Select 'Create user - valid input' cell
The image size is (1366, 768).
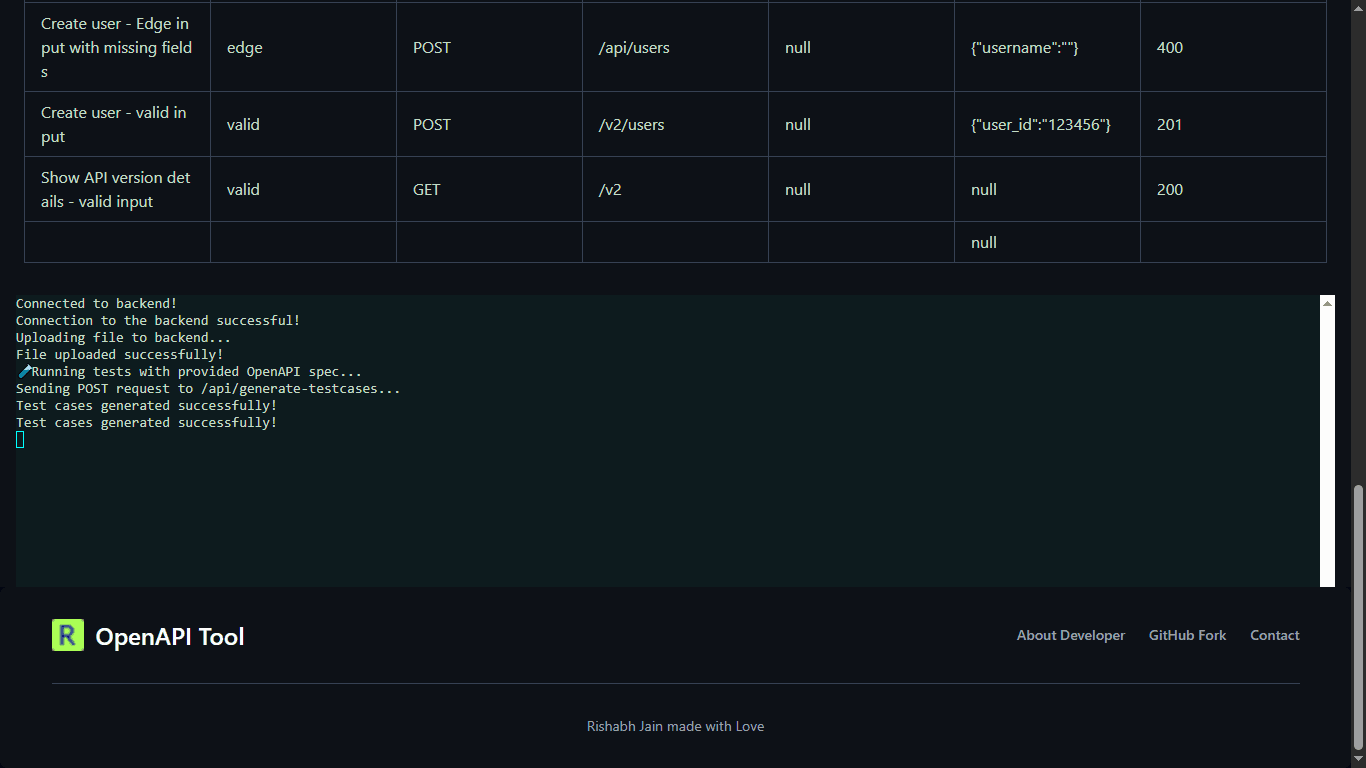click(118, 124)
